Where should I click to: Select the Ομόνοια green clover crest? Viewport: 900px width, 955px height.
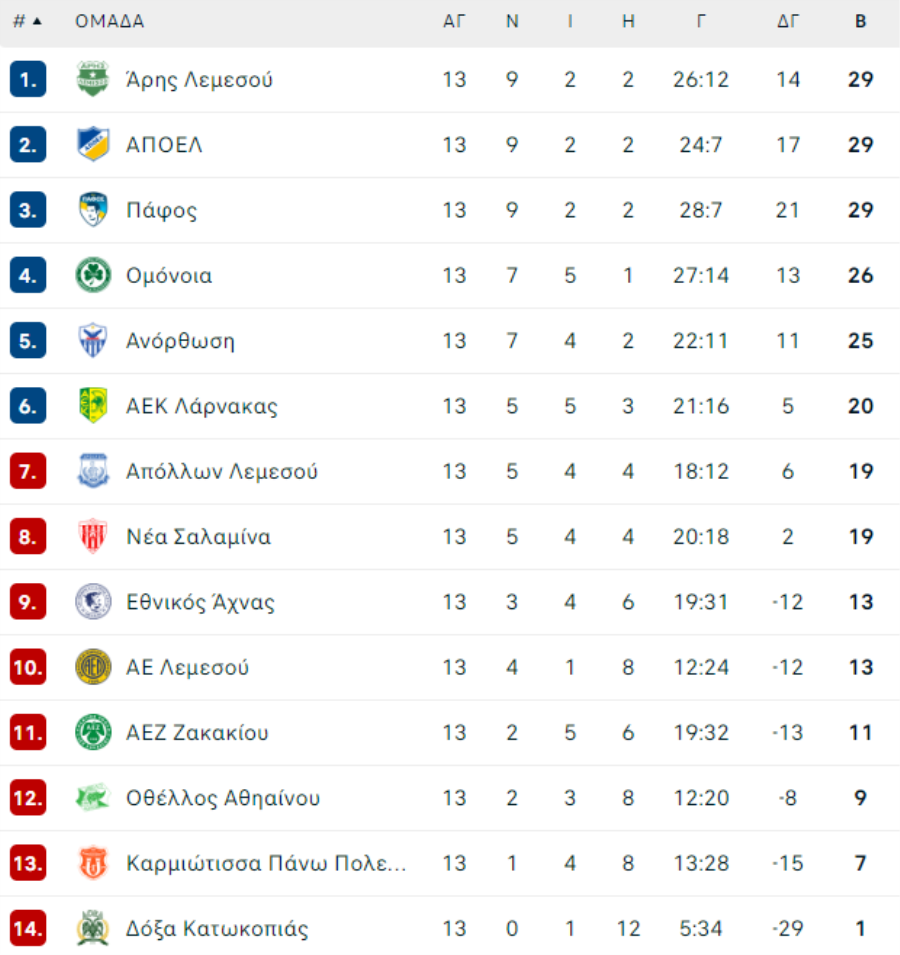(x=93, y=275)
